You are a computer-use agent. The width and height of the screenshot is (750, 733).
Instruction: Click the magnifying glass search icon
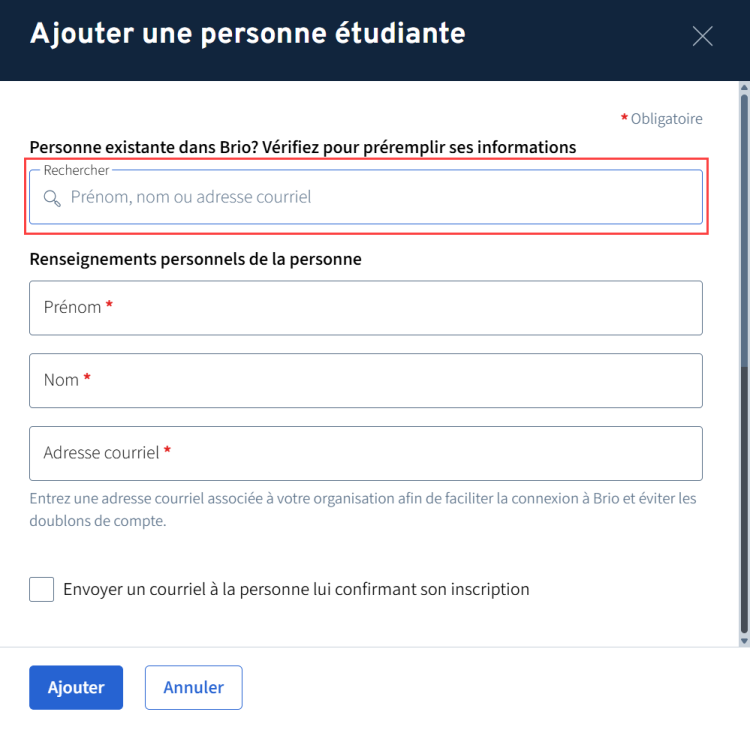(x=52, y=198)
